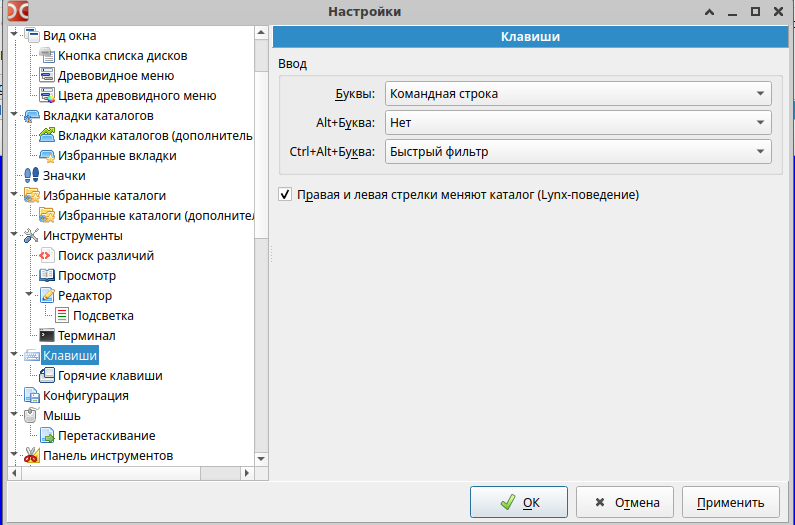Open the Ctrl+Alt+Буква dropdown
This screenshot has width=795, height=525.
pos(578,152)
